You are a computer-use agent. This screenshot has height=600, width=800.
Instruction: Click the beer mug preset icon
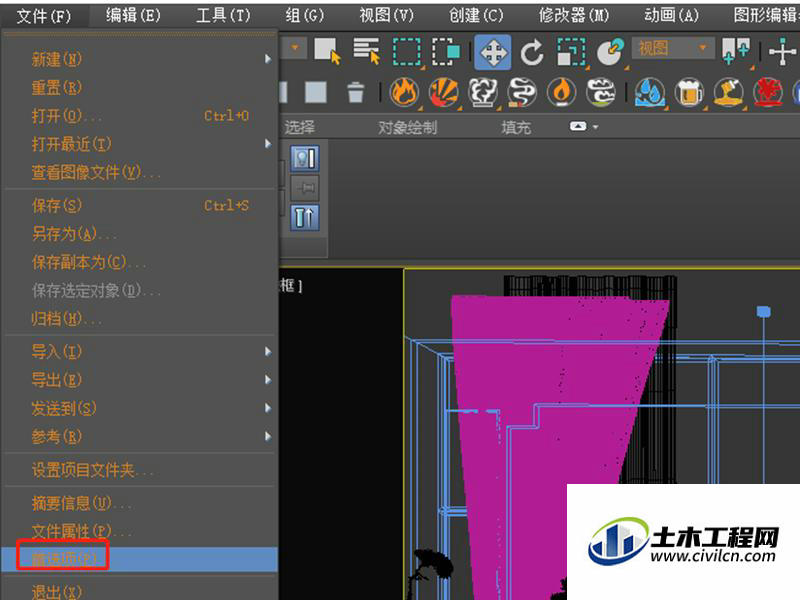pyautogui.click(x=689, y=93)
